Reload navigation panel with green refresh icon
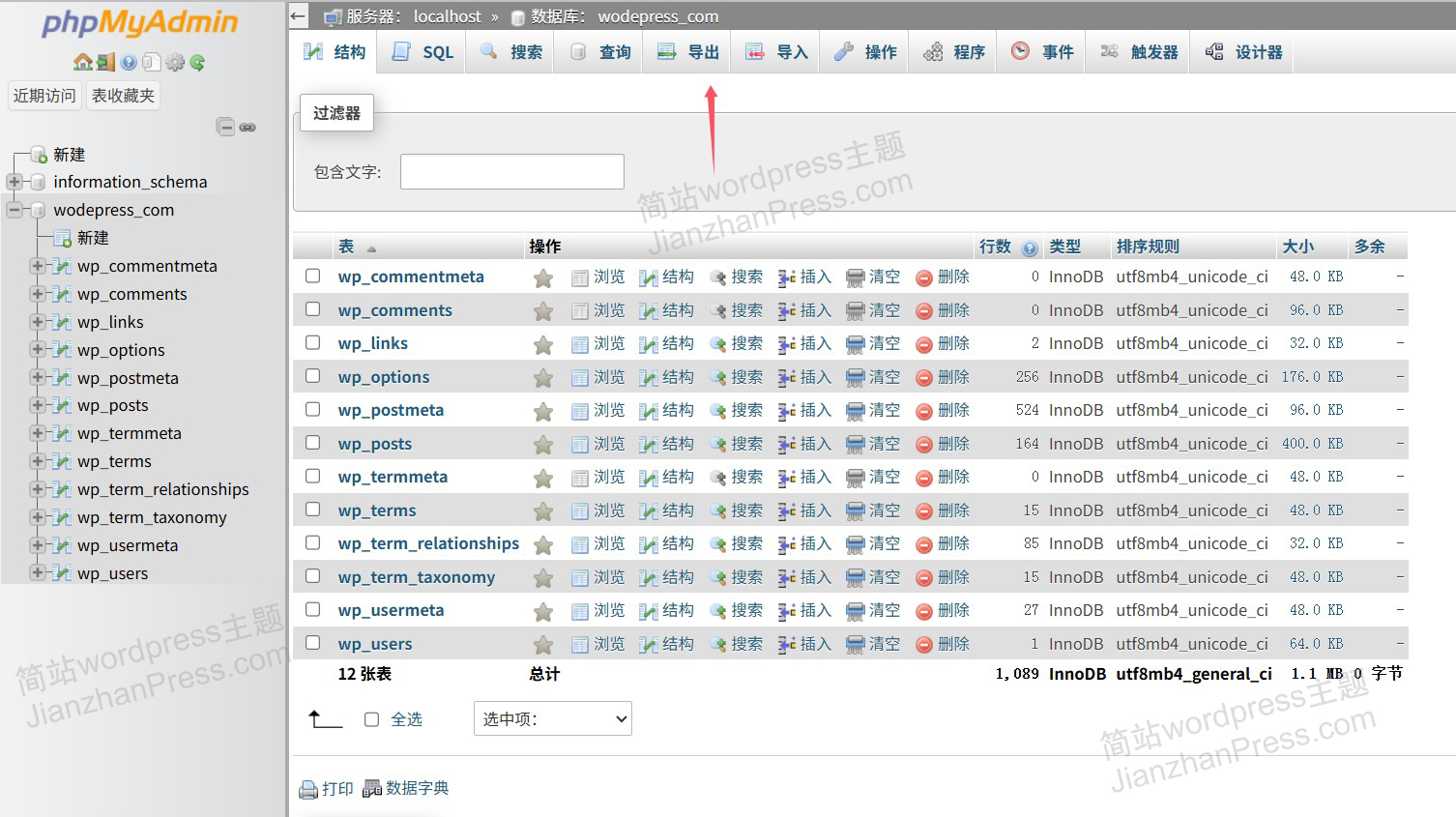The width and height of the screenshot is (1456, 817). coord(197,63)
